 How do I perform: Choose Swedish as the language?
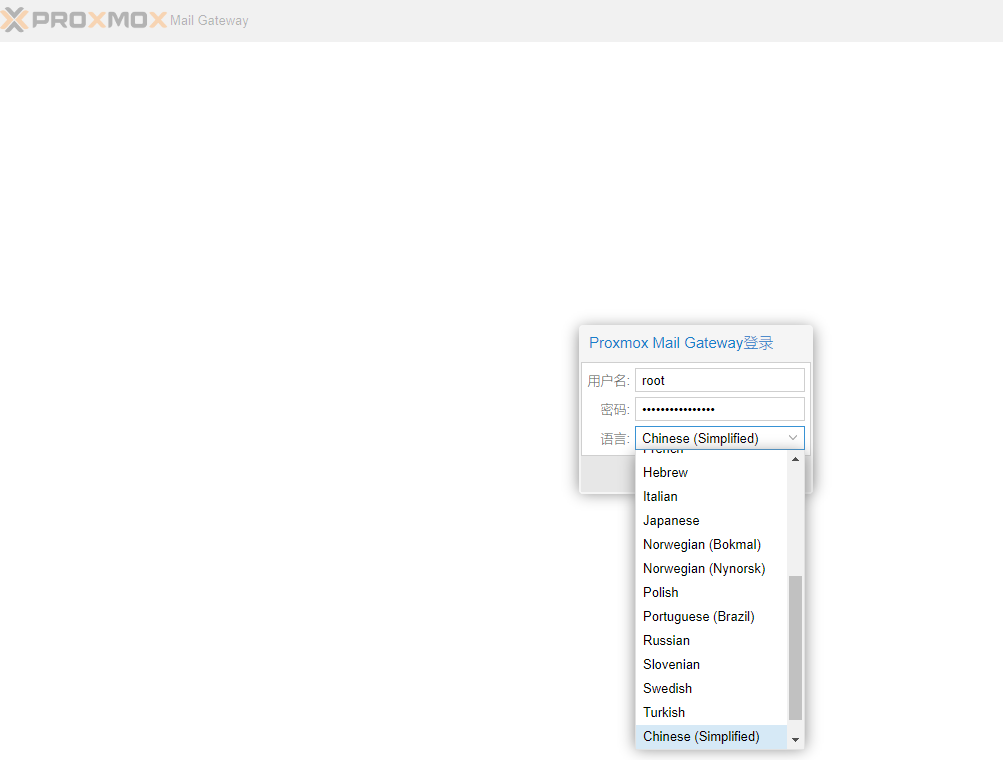pos(667,688)
